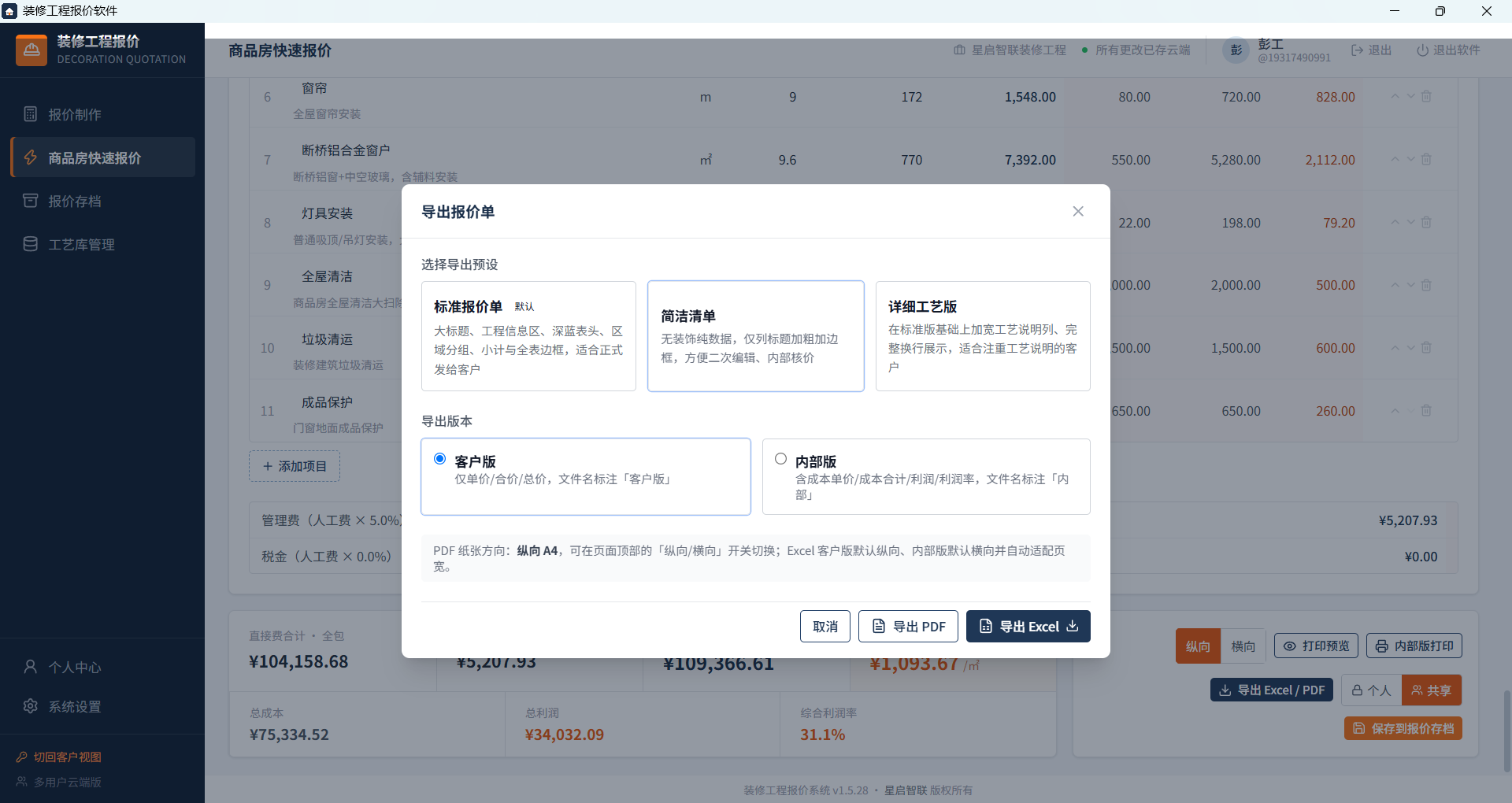Switch page orientation to 纵向
The height and width of the screenshot is (803, 1512).
1198,646
